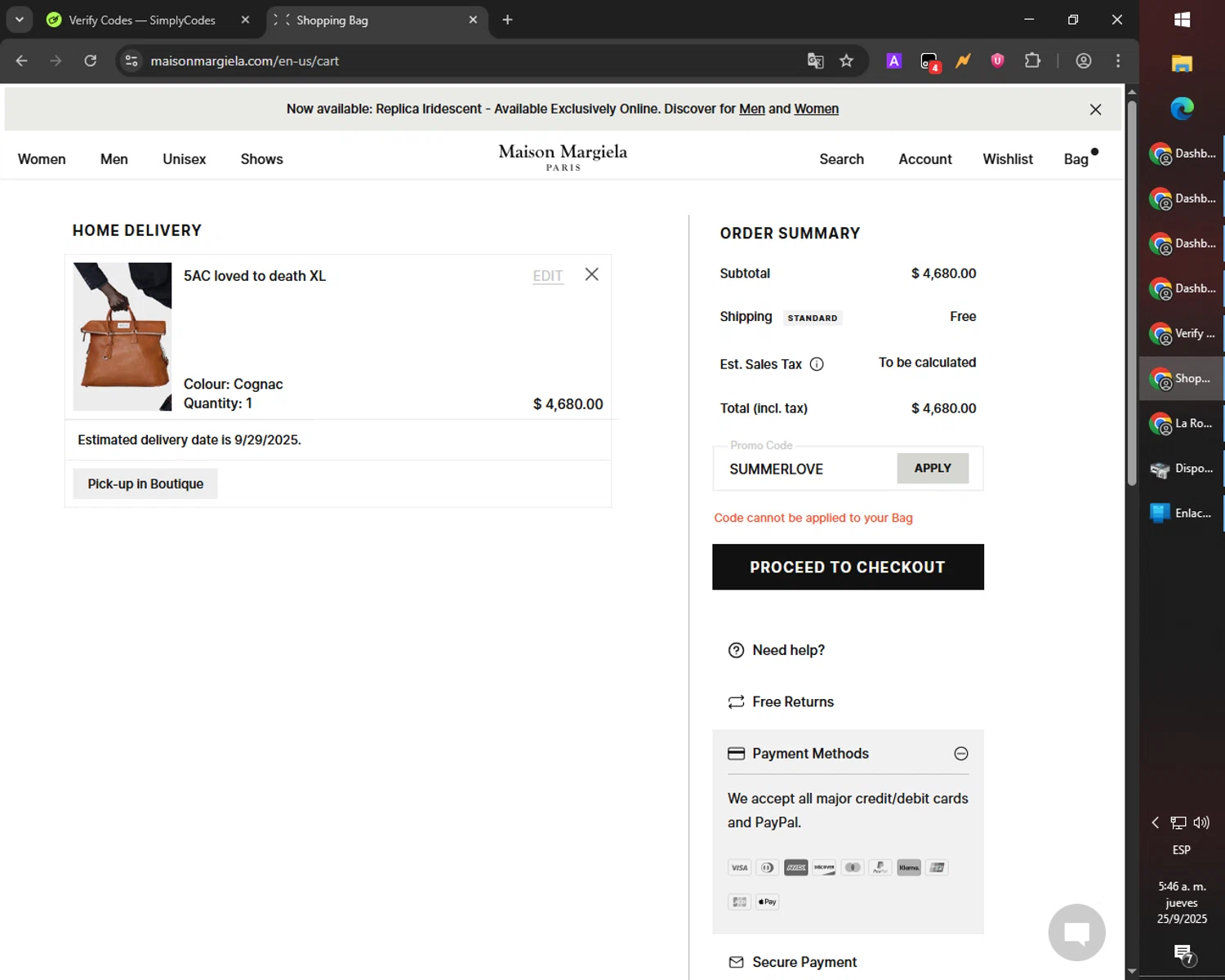Click the Free Returns arrows icon
Image resolution: width=1225 pixels, height=980 pixels.
[x=736, y=702]
